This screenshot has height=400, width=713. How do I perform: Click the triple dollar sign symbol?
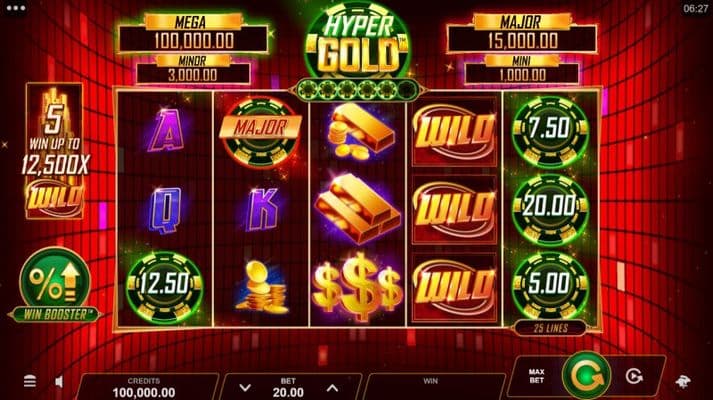[x=358, y=286]
